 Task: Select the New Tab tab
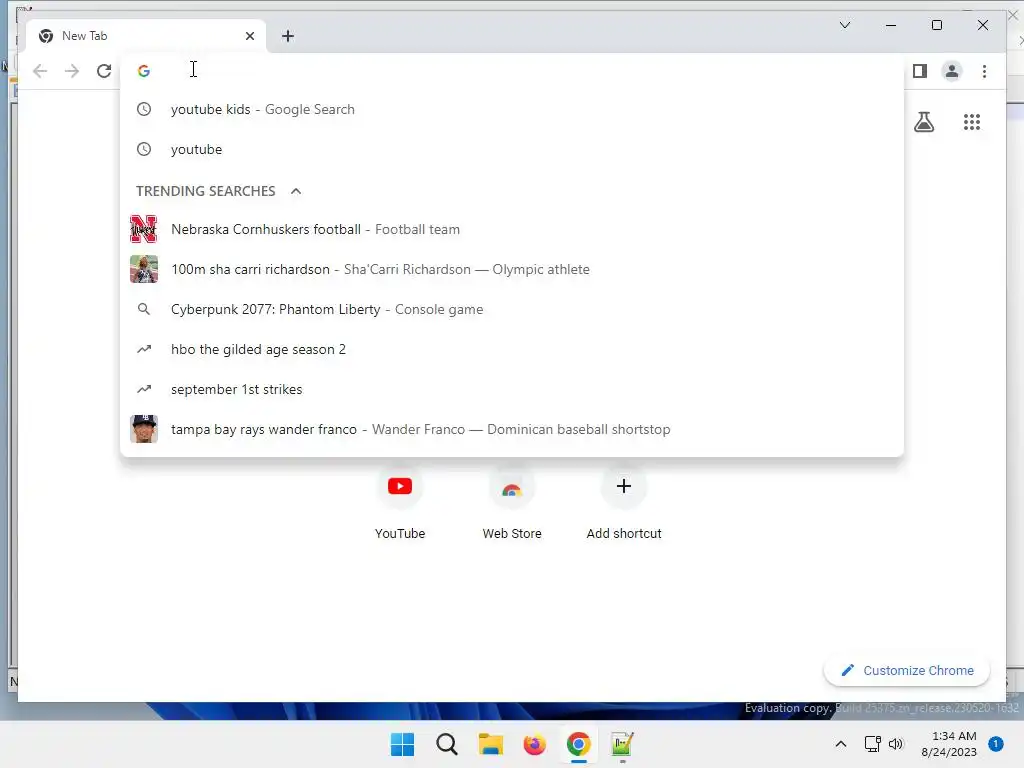tap(146, 36)
